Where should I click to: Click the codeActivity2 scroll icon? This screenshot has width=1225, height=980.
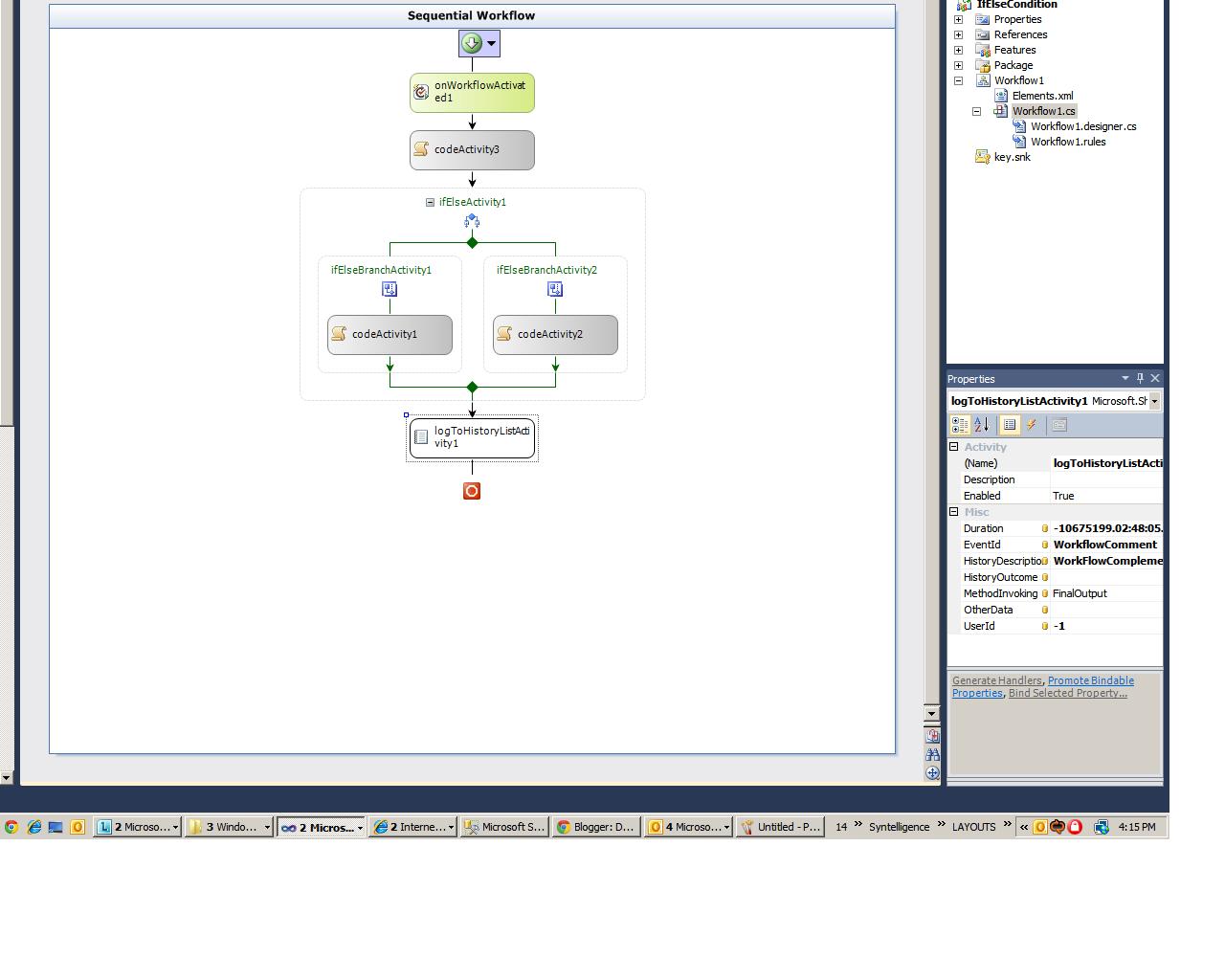(504, 334)
